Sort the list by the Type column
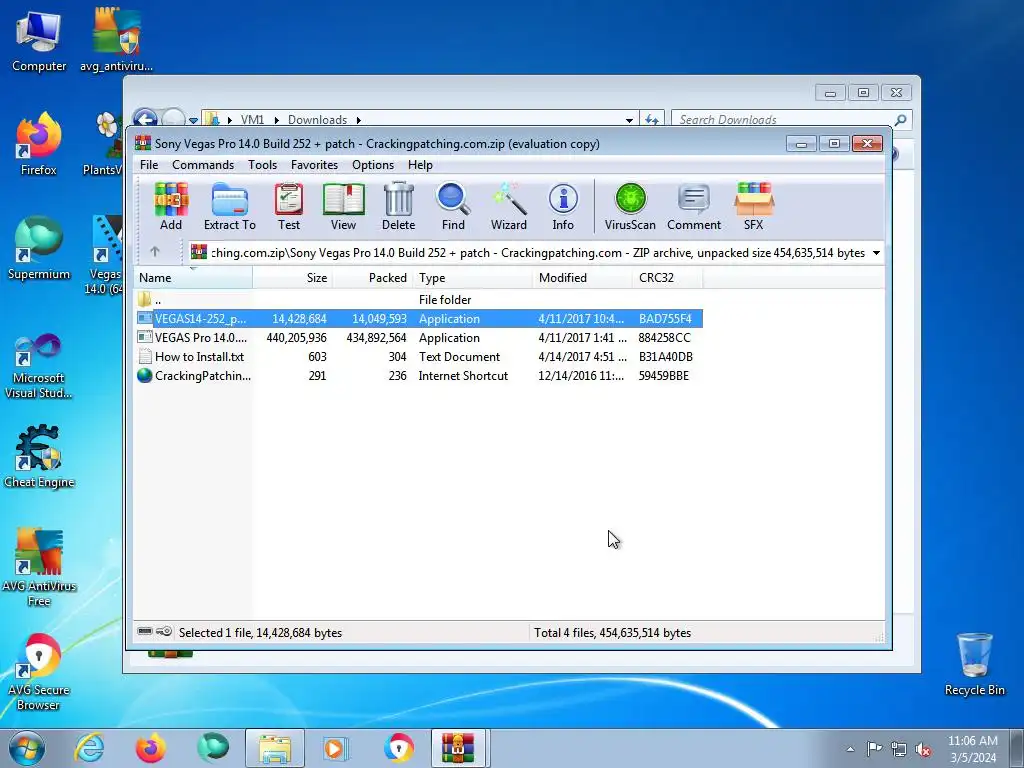This screenshot has width=1024, height=768. click(473, 278)
